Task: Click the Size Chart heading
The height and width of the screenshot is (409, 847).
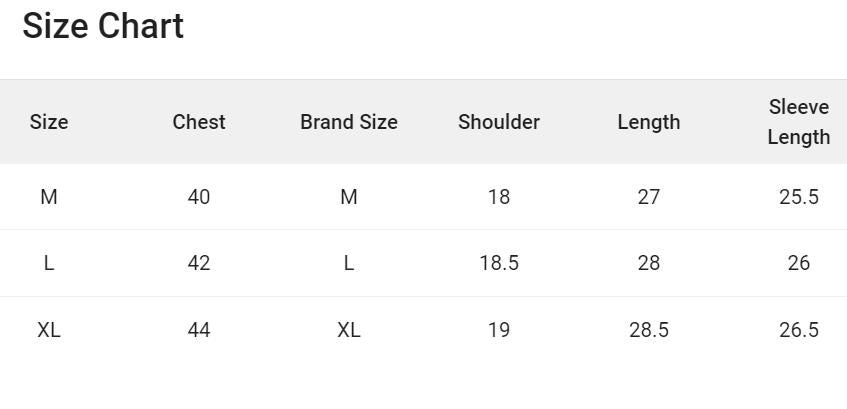Action: coord(103,27)
